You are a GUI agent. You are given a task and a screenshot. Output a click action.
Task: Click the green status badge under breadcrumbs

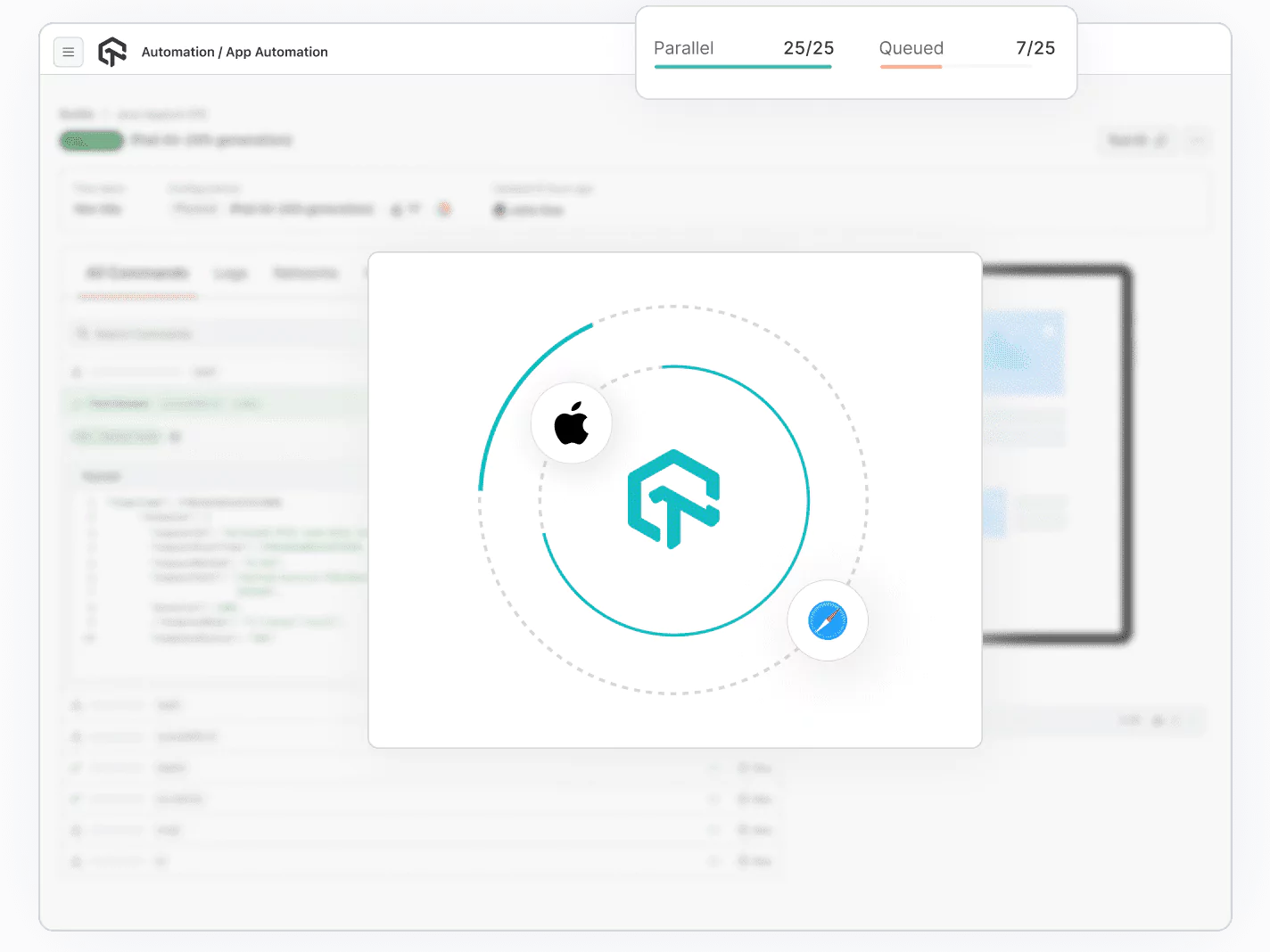[91, 141]
